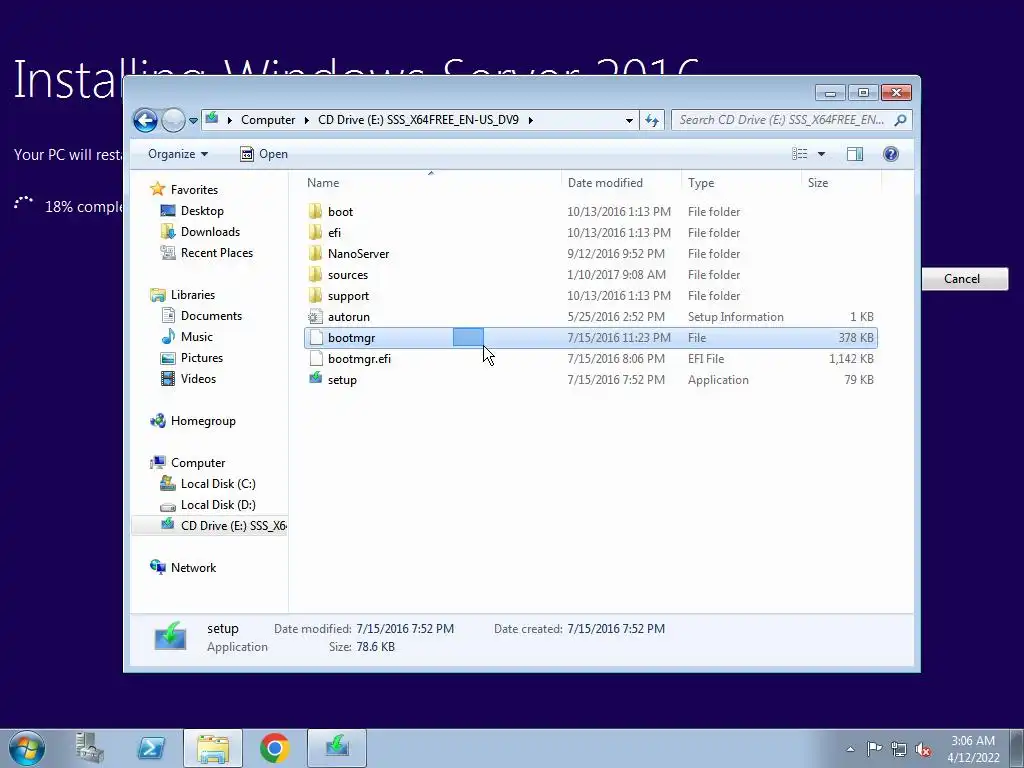
Task: Expand the arrow after Computer breadcrumb
Action: [x=306, y=120]
